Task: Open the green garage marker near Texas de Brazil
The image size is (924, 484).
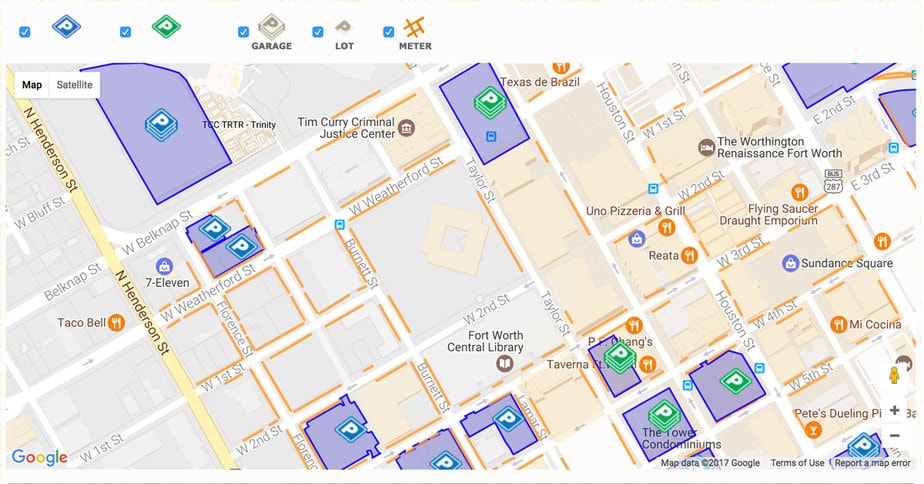Action: tap(490, 102)
